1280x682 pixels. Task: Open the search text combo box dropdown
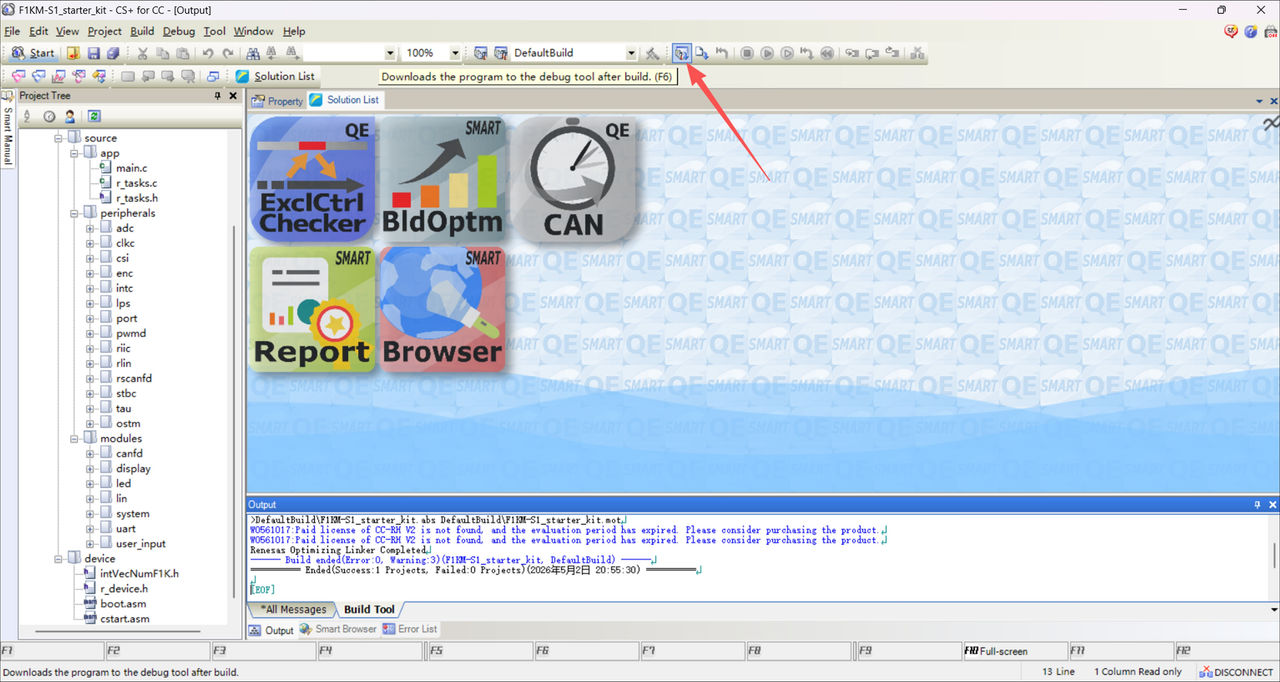[391, 53]
